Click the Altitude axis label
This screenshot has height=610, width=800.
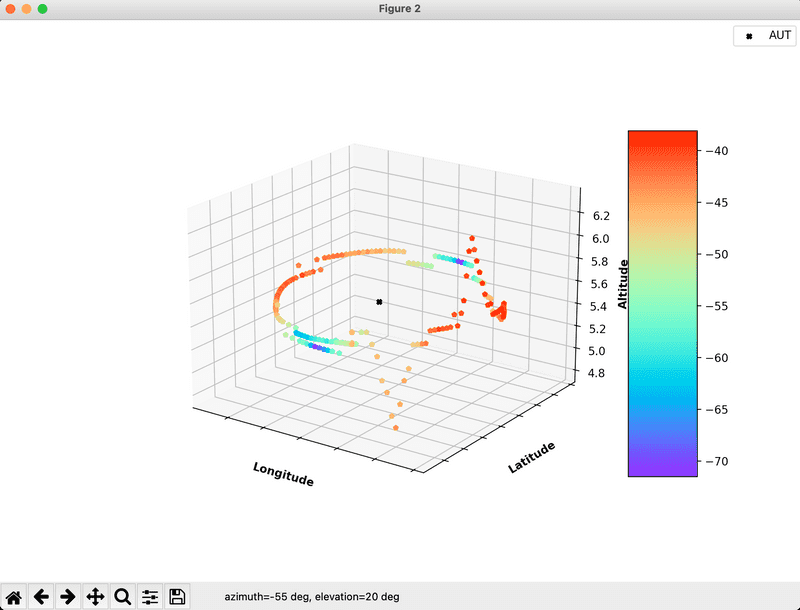pos(622,284)
